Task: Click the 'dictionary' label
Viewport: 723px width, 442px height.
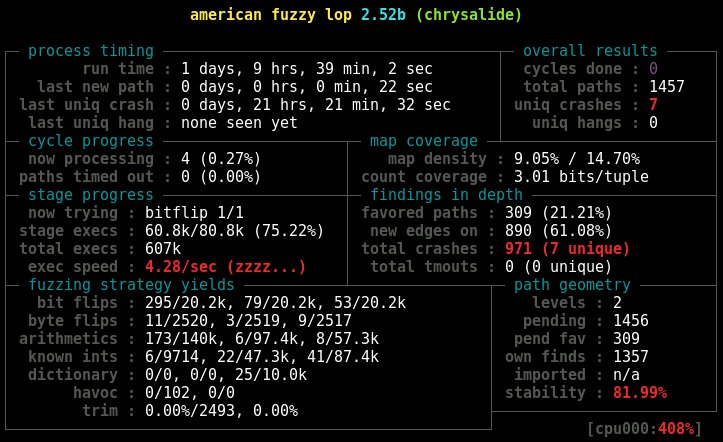Action: [73, 374]
